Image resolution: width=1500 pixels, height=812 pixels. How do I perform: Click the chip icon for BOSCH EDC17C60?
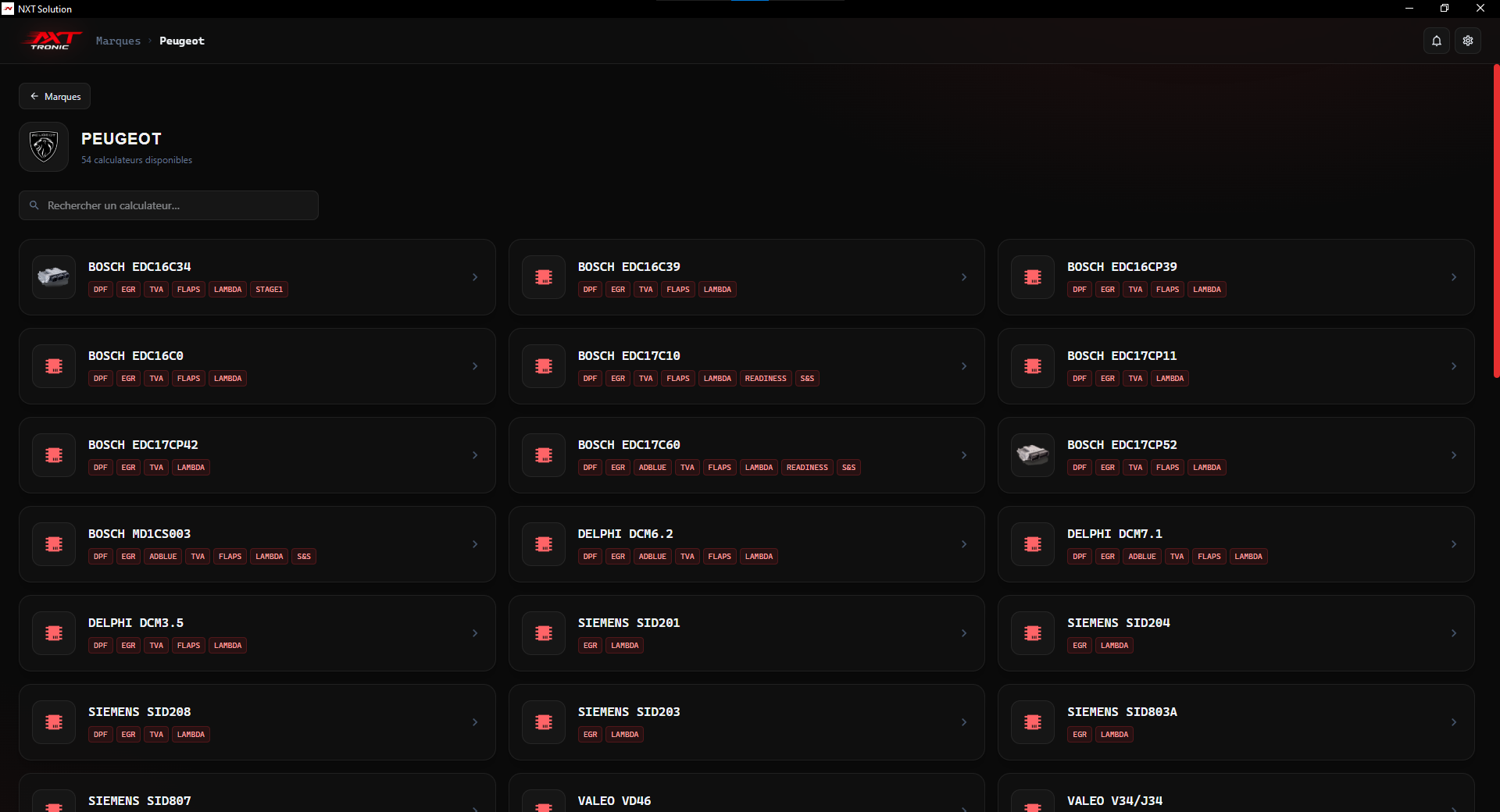(544, 455)
